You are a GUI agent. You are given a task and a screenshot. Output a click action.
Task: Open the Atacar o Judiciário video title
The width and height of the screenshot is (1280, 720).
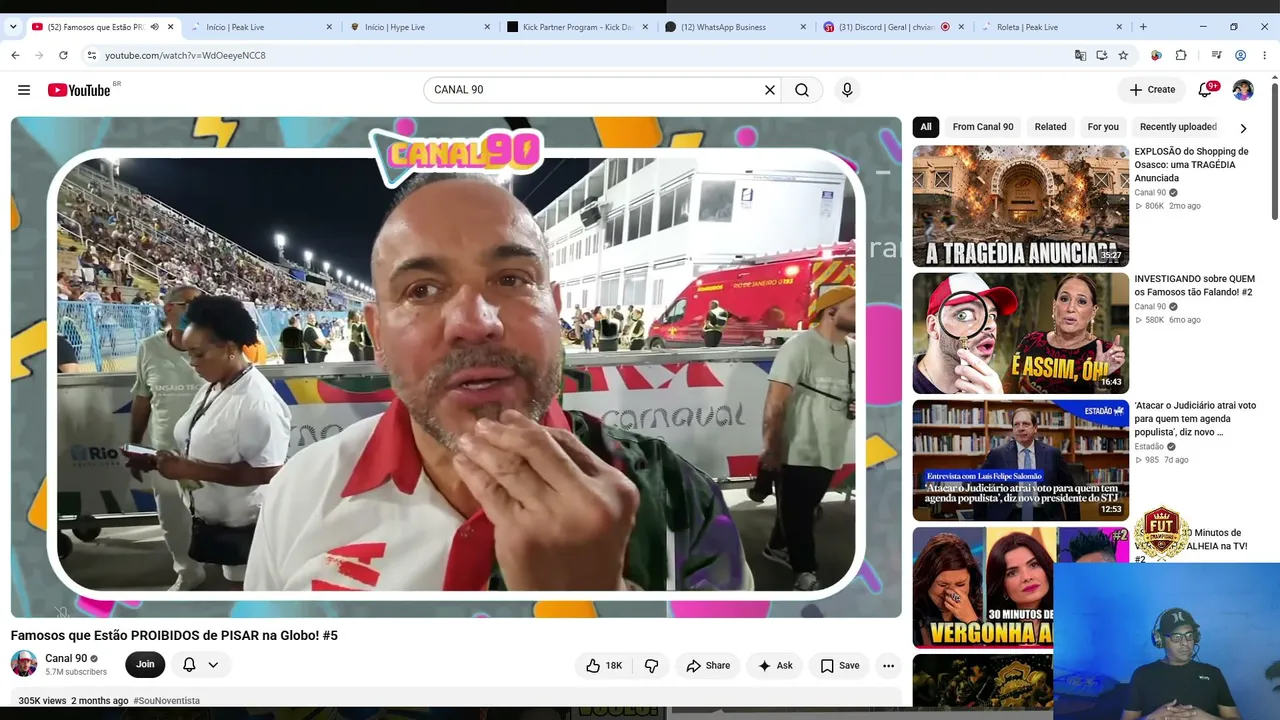click(x=1195, y=419)
